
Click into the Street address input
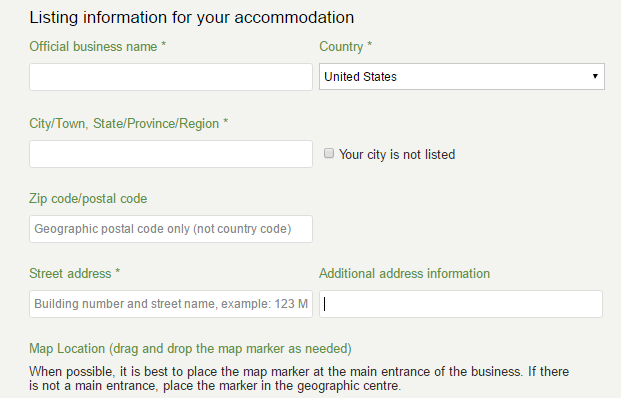point(171,304)
